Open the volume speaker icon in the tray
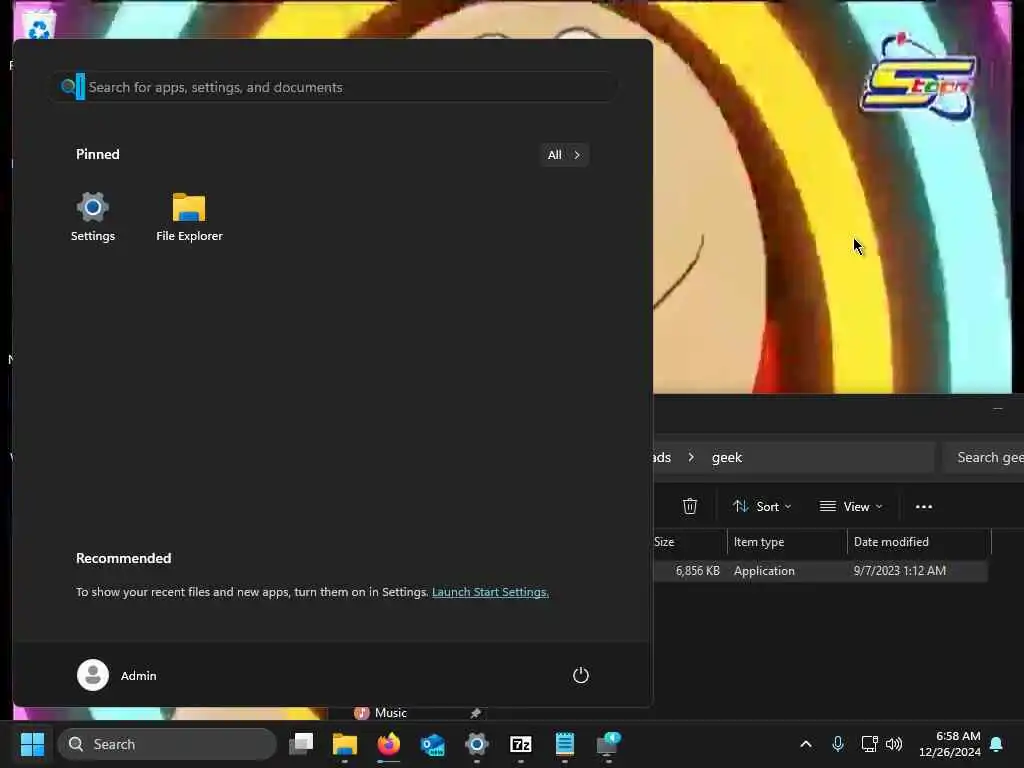The width and height of the screenshot is (1024, 768). click(x=894, y=744)
